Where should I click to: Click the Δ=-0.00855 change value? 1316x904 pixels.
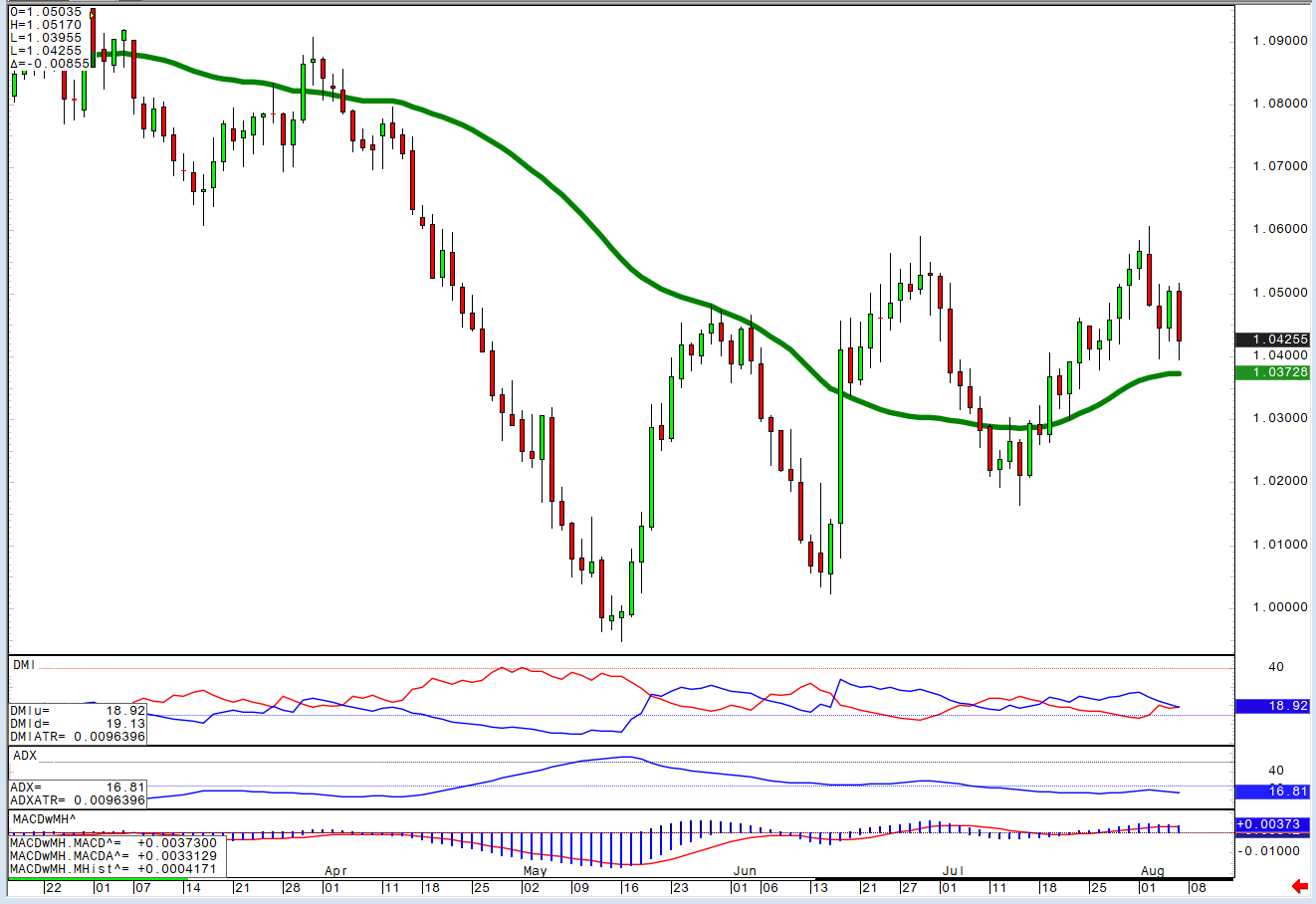pyautogui.click(x=50, y=64)
